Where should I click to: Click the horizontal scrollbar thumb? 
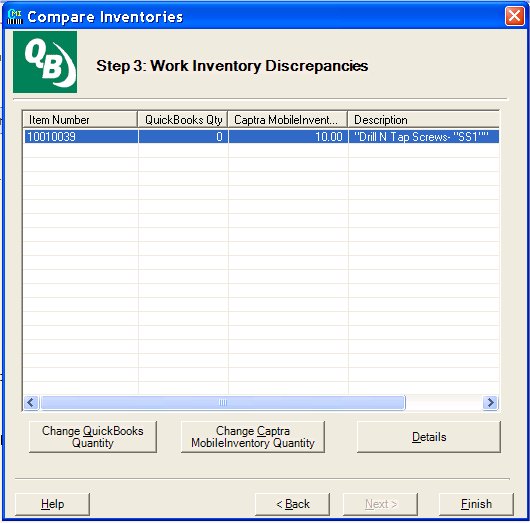pyautogui.click(x=222, y=402)
